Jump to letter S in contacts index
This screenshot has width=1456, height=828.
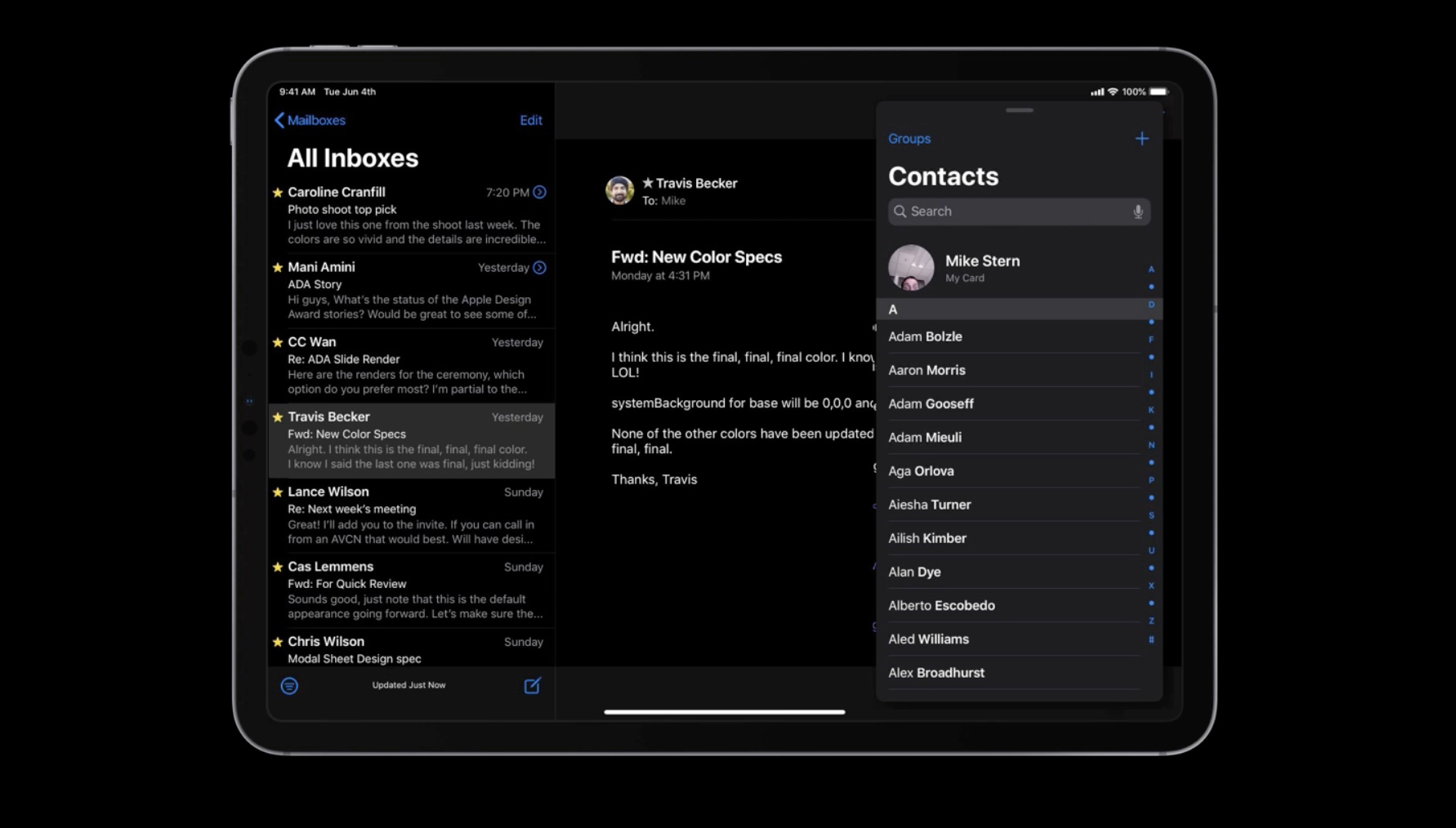[x=1150, y=515]
